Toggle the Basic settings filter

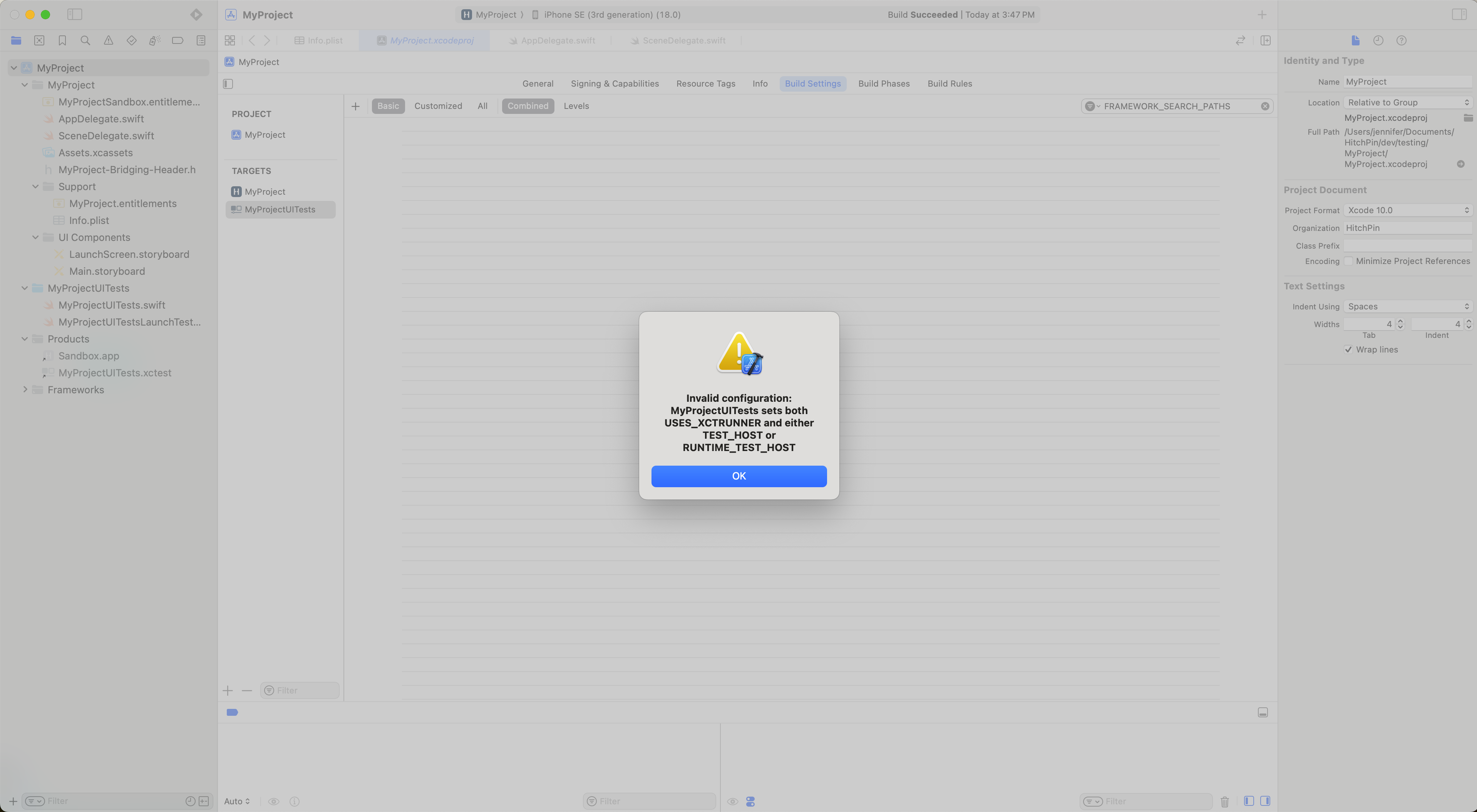pyautogui.click(x=388, y=106)
